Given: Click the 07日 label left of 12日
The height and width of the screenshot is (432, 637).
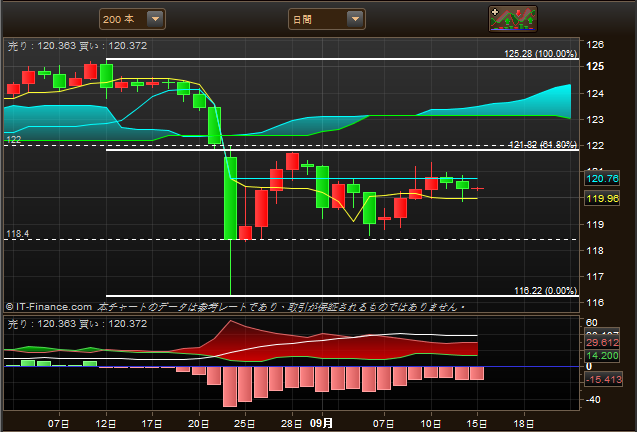Looking at the screenshot, I should pyautogui.click(x=58, y=424).
